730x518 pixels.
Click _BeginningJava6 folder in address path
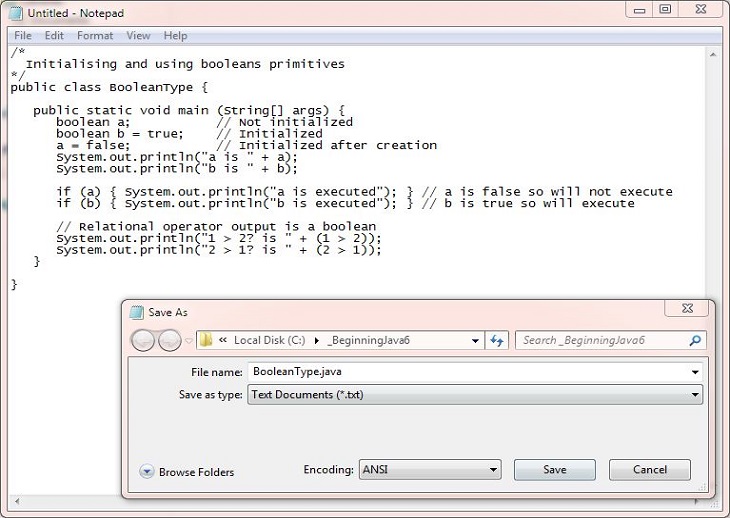[x=368, y=340]
